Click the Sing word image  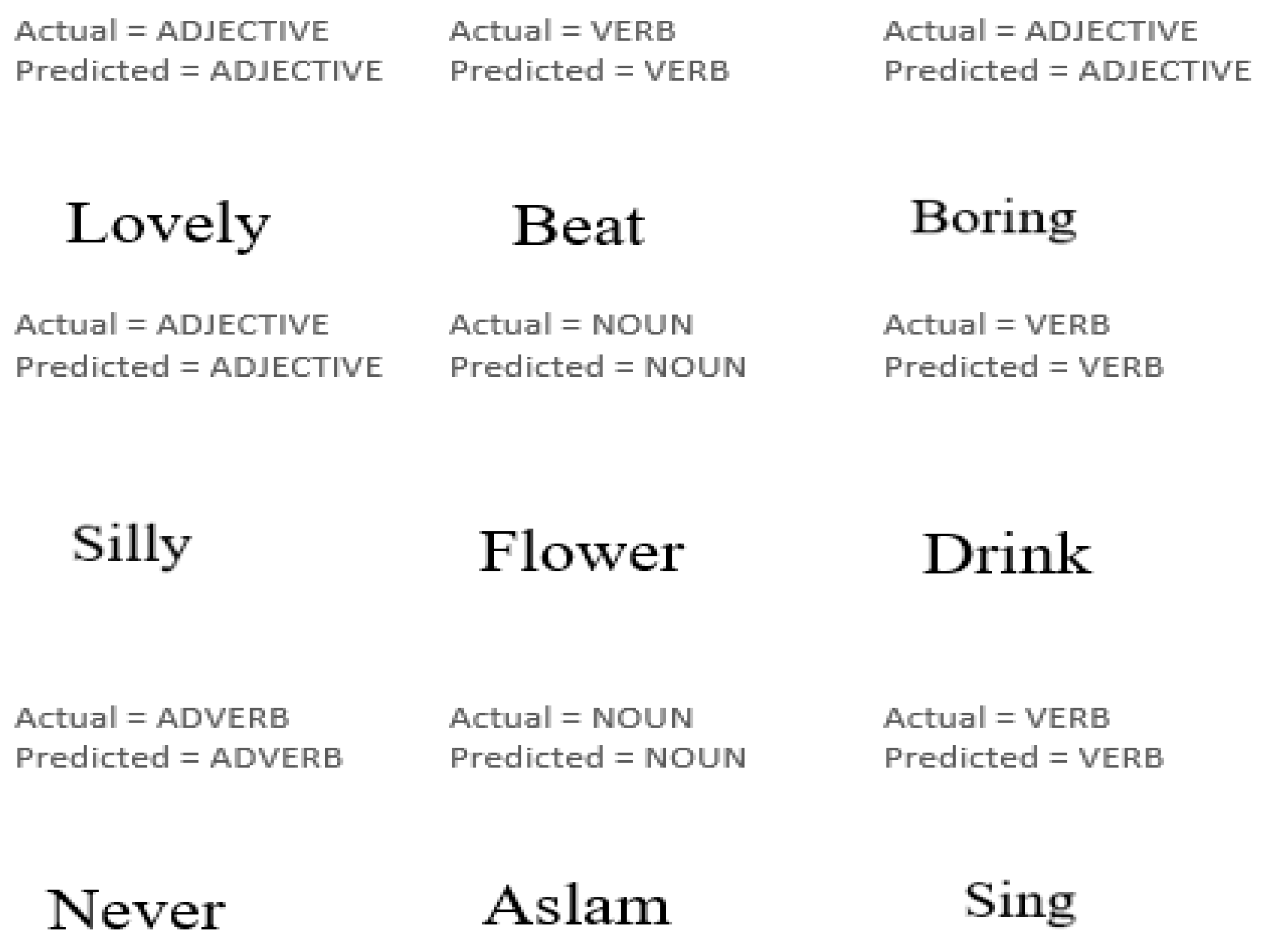point(1020,901)
